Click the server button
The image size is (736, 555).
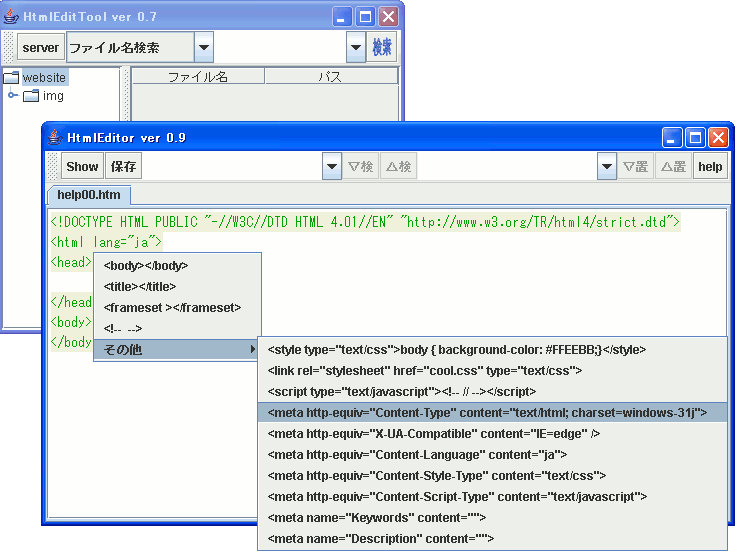[41, 47]
